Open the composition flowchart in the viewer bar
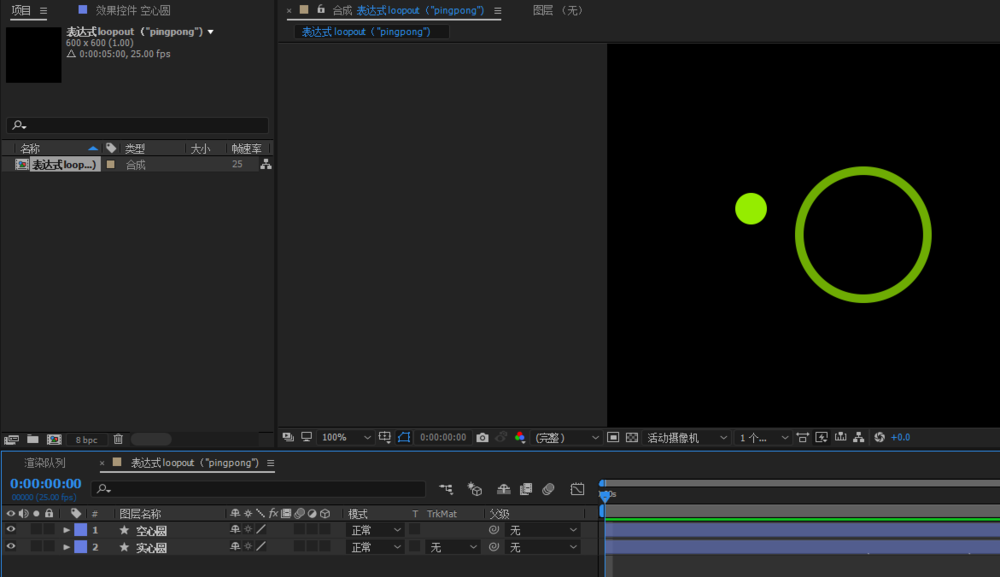This screenshot has height=577, width=1000. pos(859,437)
